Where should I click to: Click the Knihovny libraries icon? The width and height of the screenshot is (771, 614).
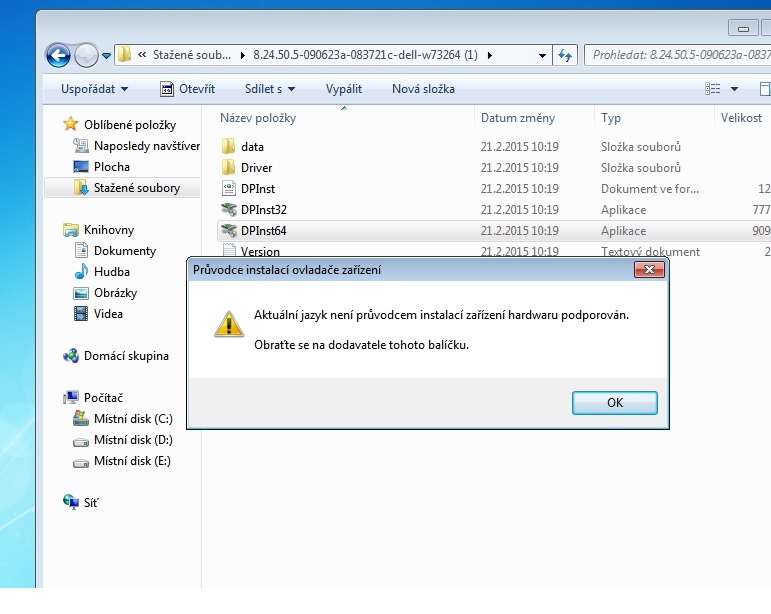click(71, 230)
